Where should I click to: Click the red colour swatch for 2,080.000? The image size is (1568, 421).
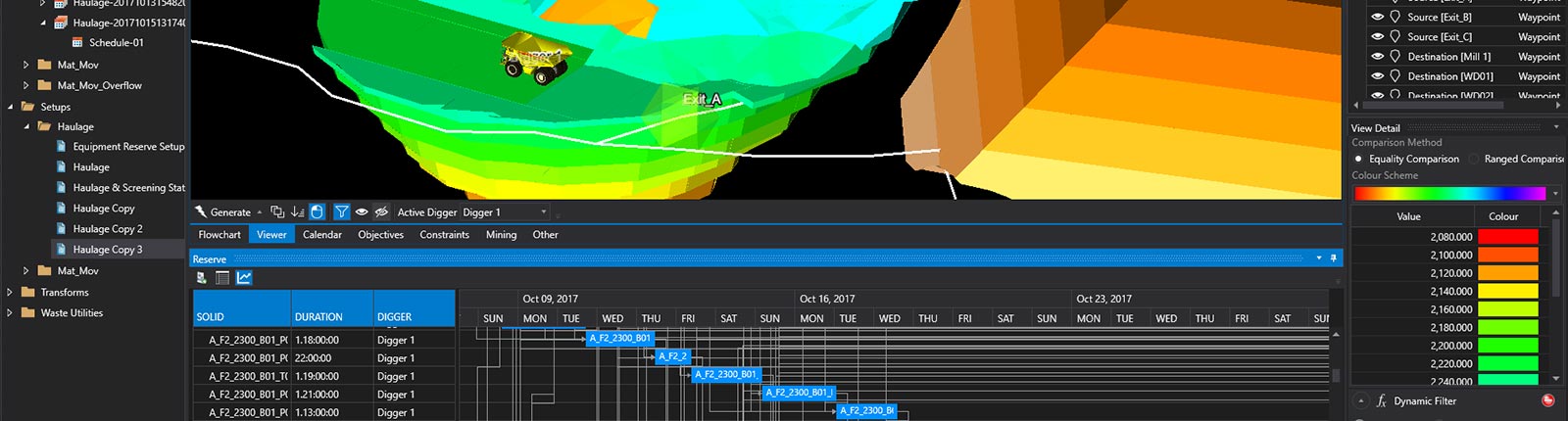1507,237
